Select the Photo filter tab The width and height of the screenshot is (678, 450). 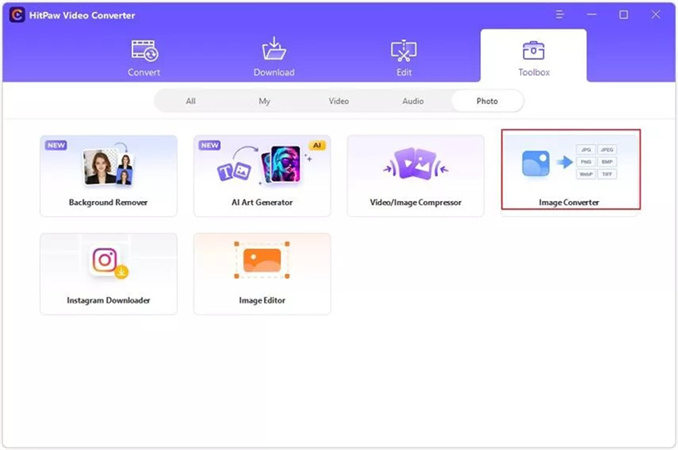coord(487,101)
